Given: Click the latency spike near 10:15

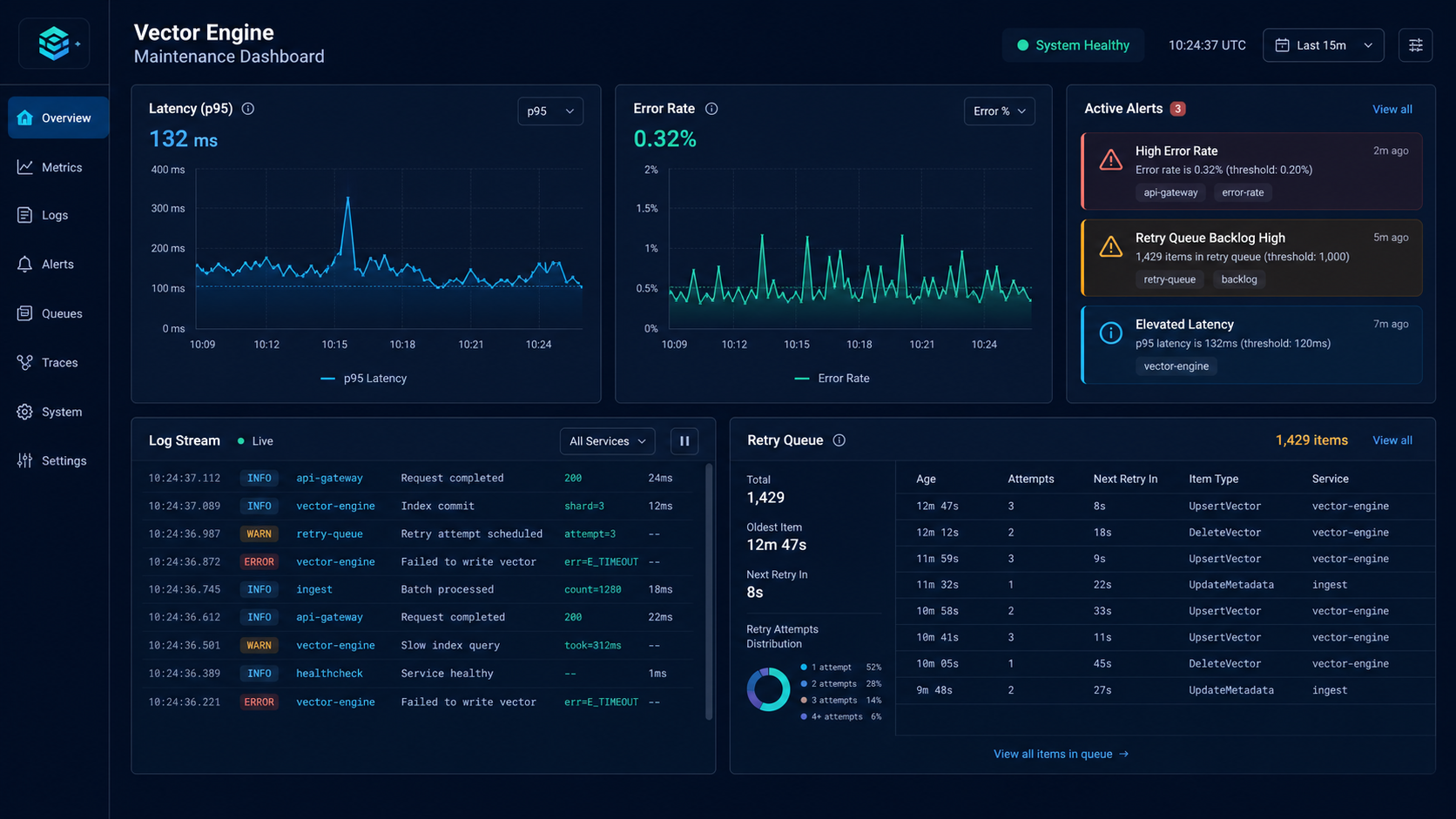Looking at the screenshot, I should 348,198.
